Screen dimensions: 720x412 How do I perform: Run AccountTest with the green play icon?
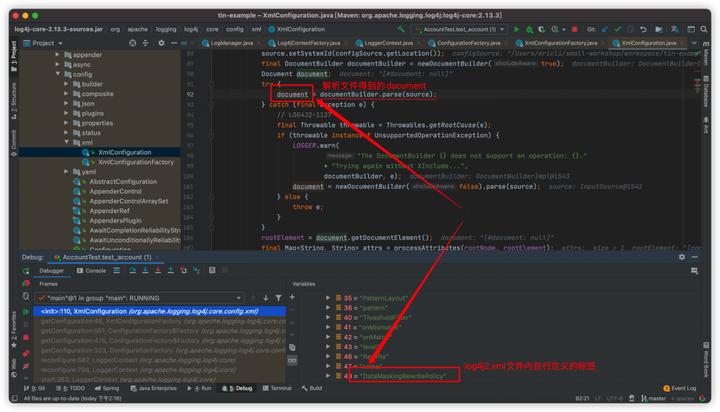point(517,29)
